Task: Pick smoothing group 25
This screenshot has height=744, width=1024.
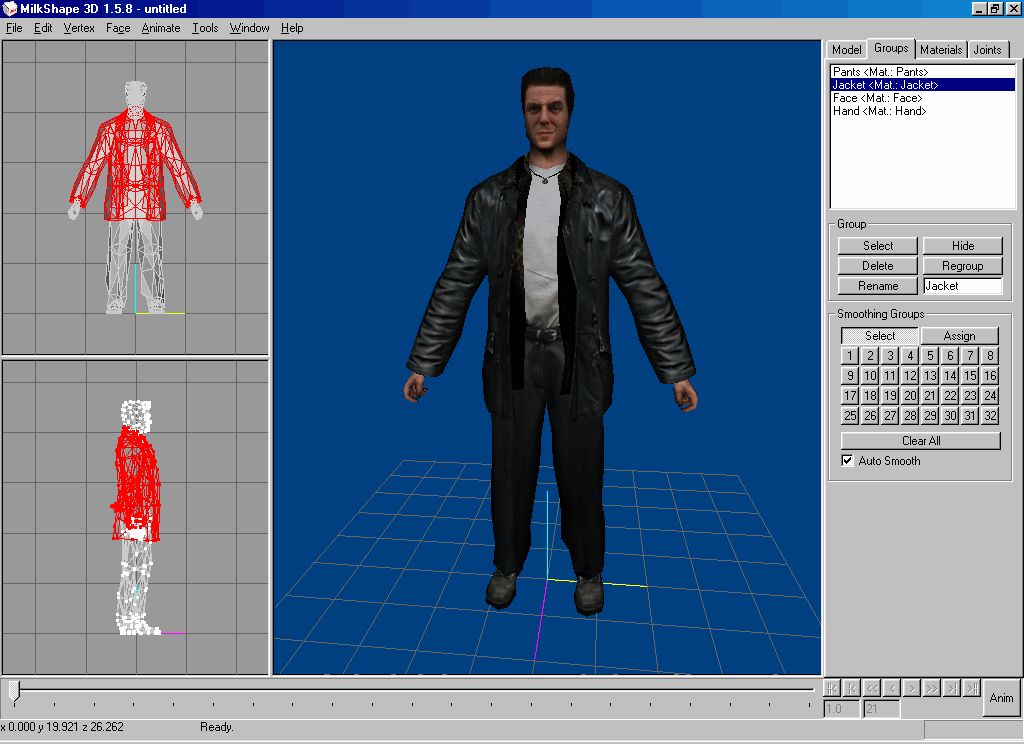Action: coord(850,416)
